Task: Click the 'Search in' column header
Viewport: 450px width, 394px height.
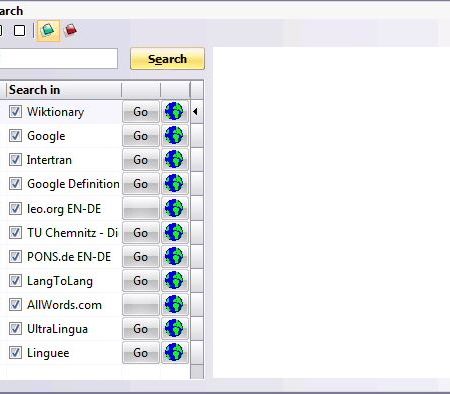Action: click(x=64, y=90)
